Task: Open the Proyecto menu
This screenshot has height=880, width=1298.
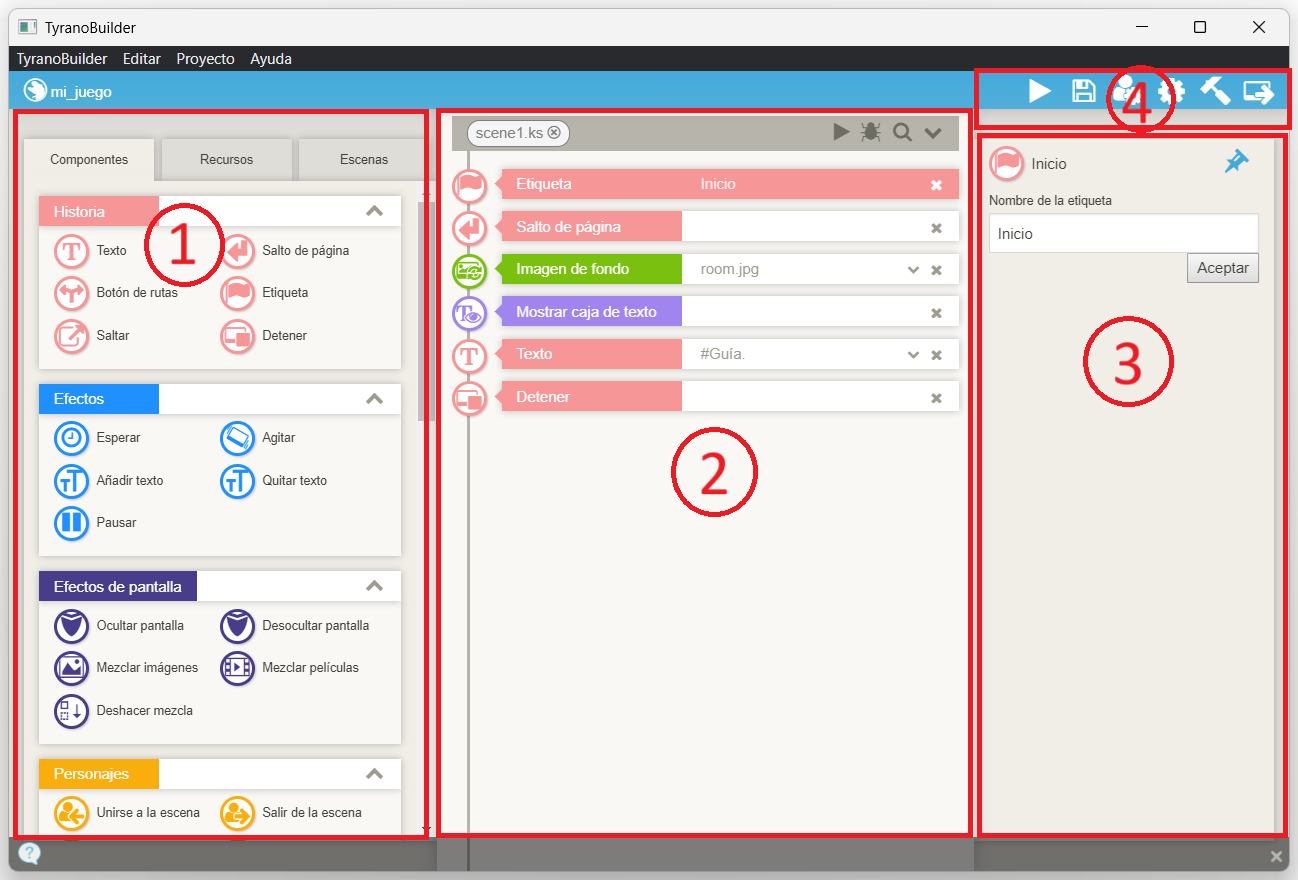Action: point(205,59)
